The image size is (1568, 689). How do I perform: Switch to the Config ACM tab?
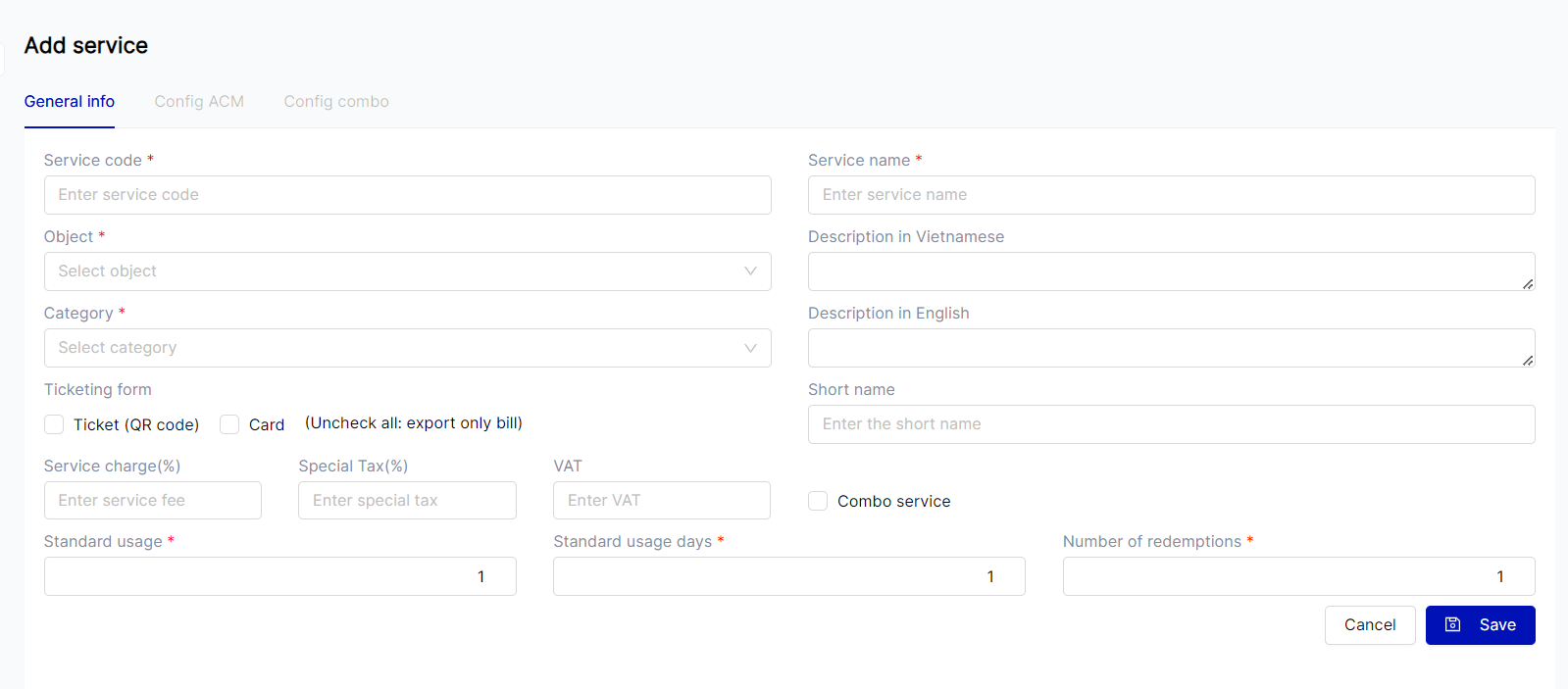tap(199, 102)
